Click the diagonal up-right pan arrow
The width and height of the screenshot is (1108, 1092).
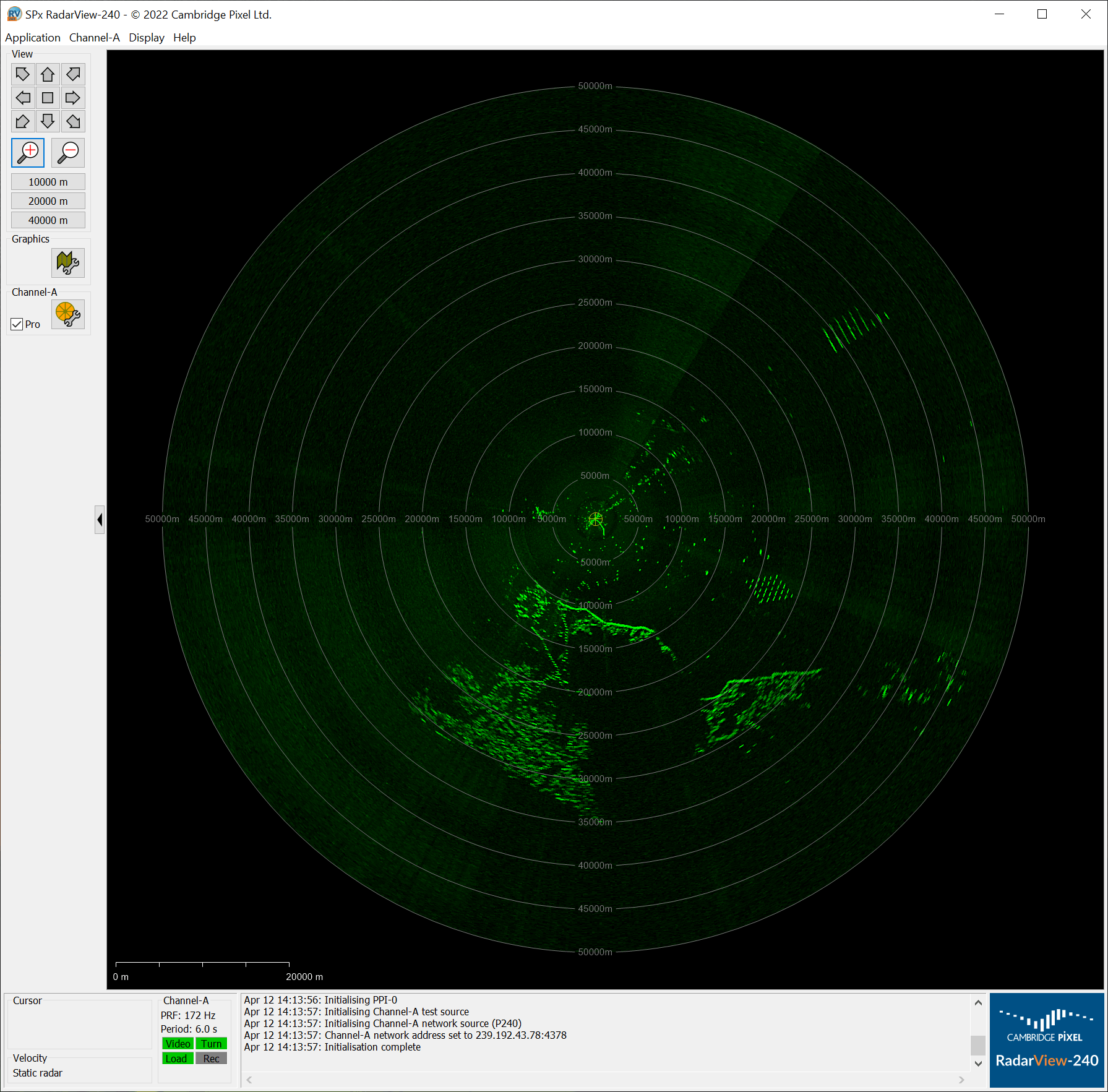pyautogui.click(x=73, y=74)
